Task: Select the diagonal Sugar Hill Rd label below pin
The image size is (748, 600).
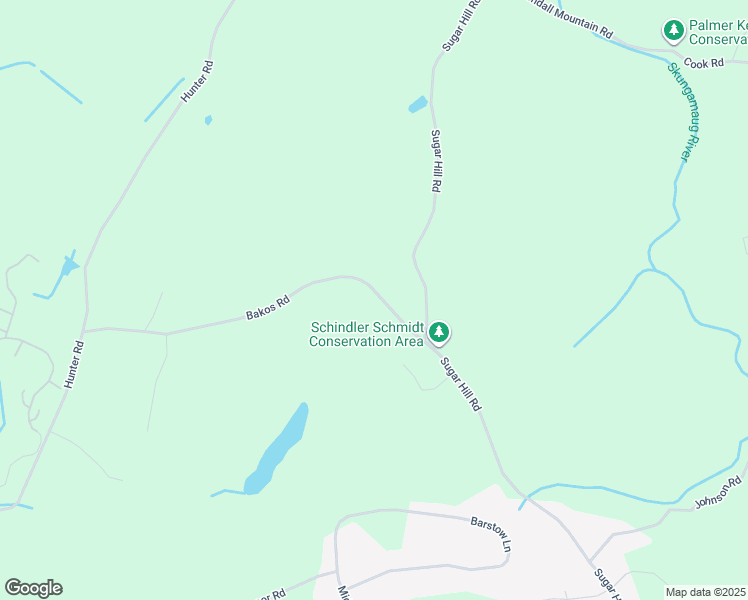Action: click(x=461, y=384)
